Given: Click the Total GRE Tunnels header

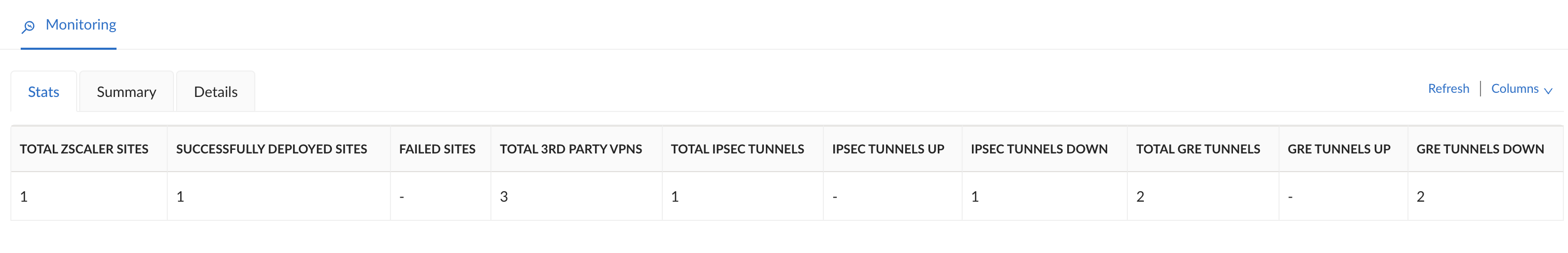Looking at the screenshot, I should (x=1197, y=149).
